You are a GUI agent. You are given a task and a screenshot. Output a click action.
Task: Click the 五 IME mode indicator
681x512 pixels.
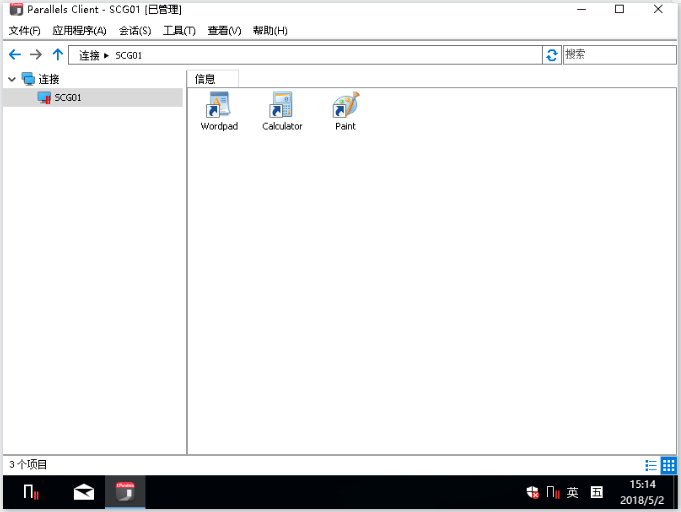(x=596, y=492)
